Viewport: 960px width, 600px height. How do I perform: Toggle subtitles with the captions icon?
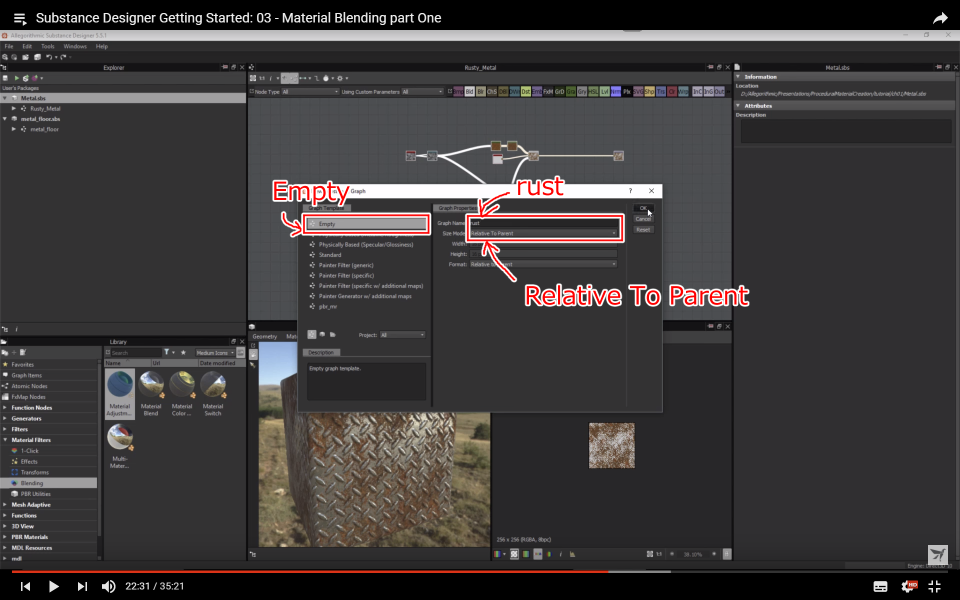(x=880, y=587)
